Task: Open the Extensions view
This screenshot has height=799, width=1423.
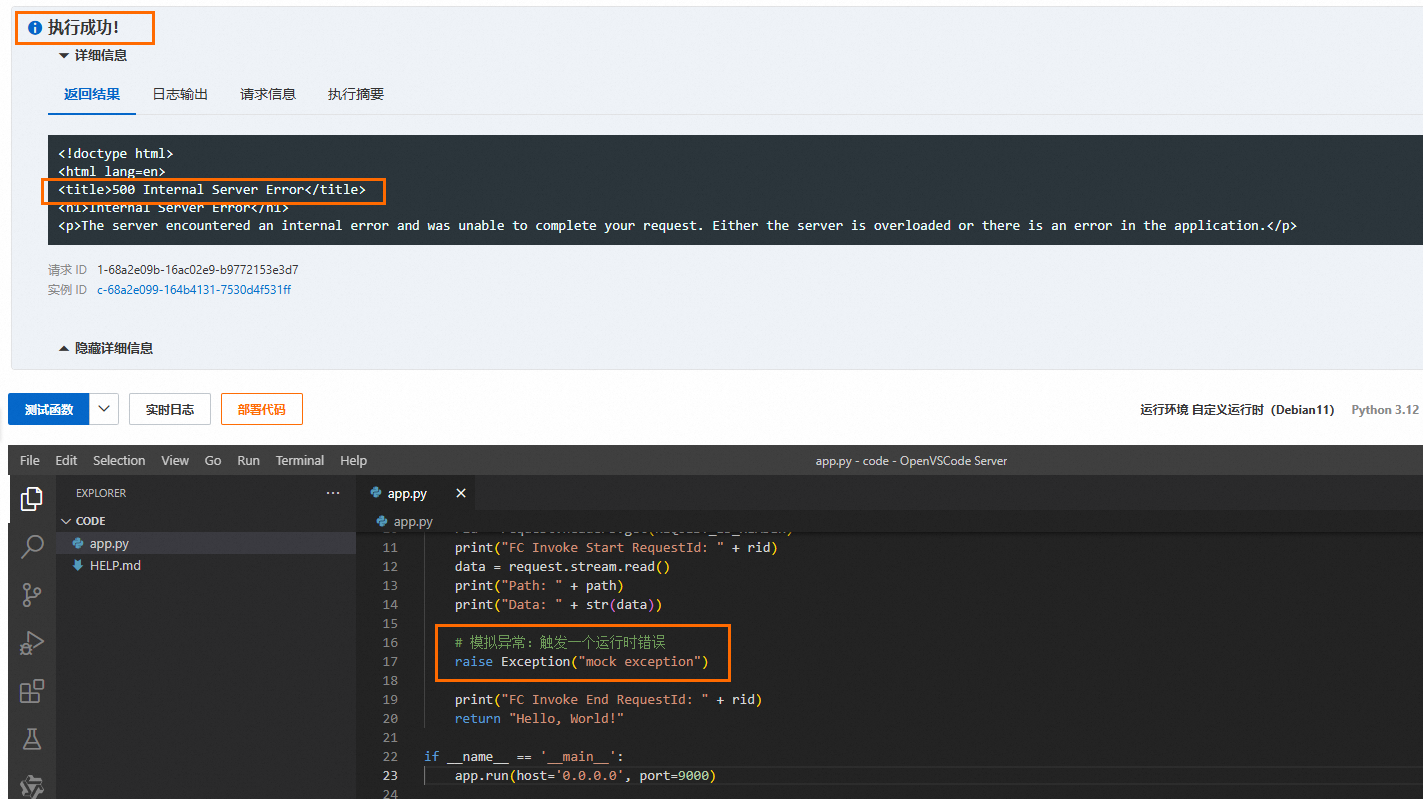Action: coord(32,691)
